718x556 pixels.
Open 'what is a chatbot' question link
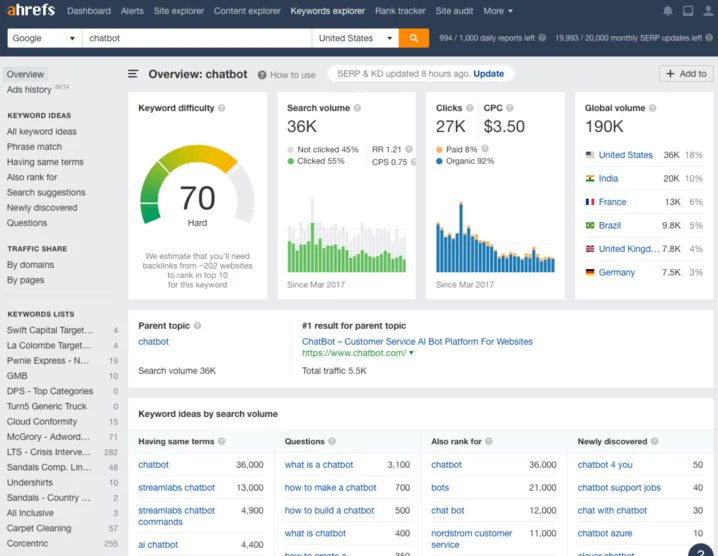(x=319, y=465)
